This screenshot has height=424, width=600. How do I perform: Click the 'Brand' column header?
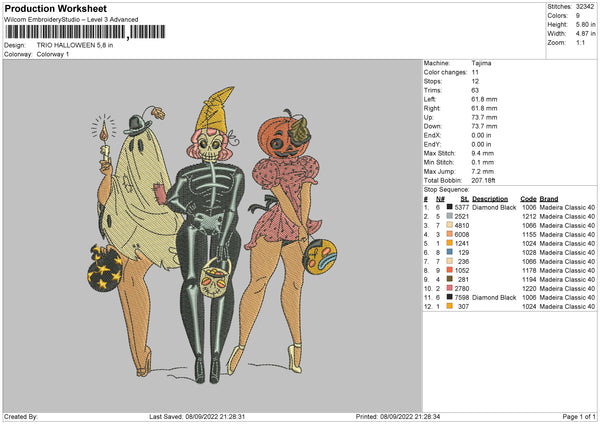point(549,199)
